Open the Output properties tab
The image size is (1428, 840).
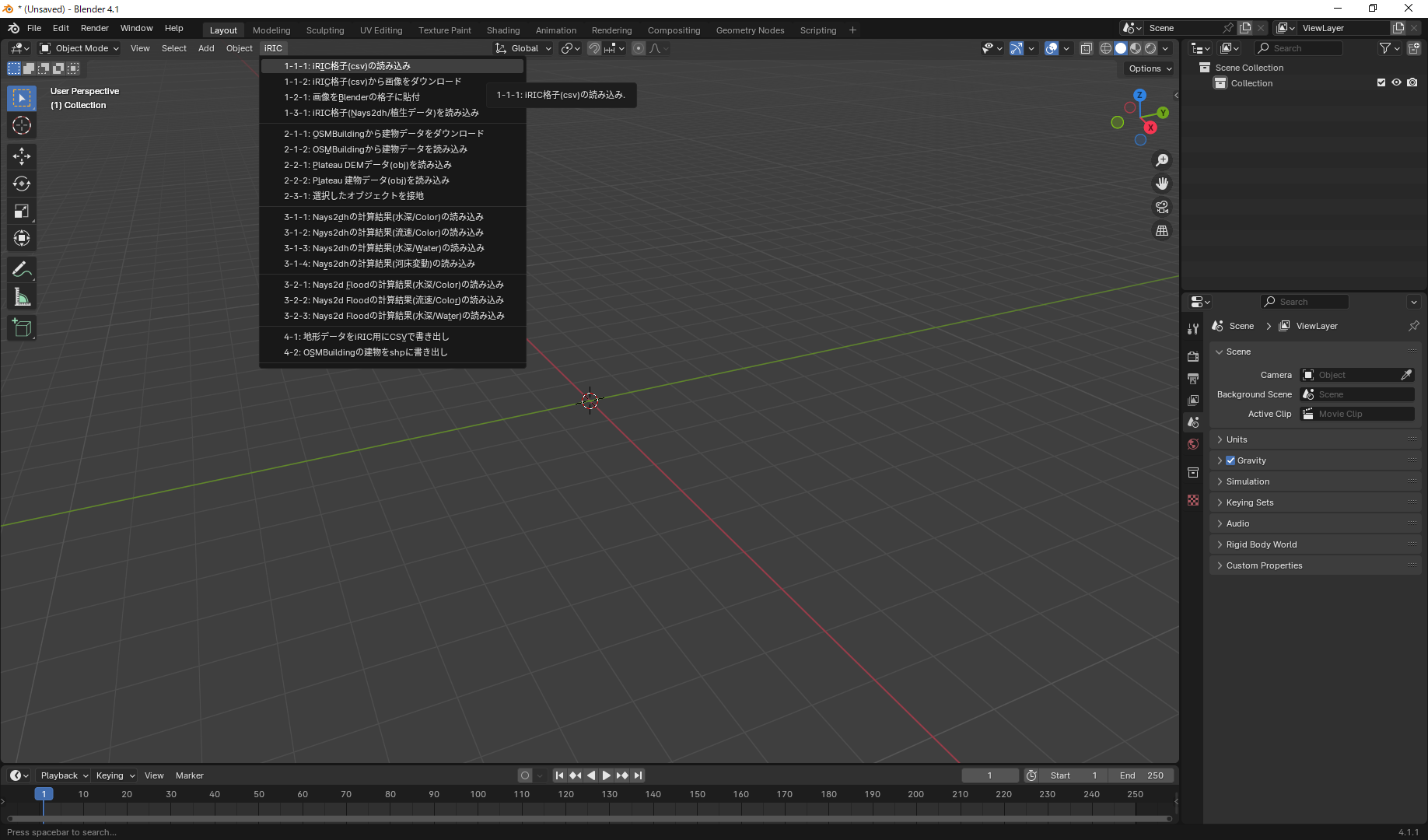pyautogui.click(x=1193, y=378)
